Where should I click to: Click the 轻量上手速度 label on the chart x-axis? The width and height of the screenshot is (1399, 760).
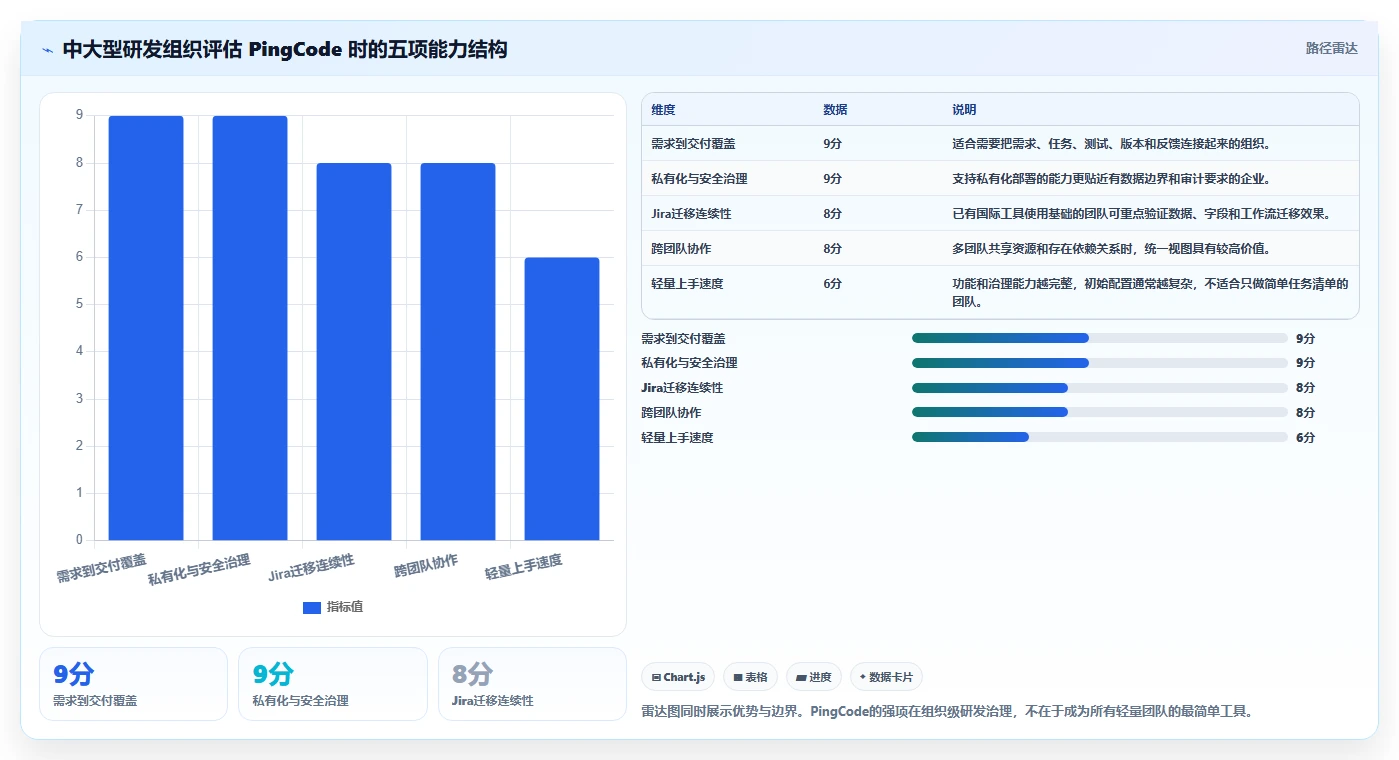point(524,567)
